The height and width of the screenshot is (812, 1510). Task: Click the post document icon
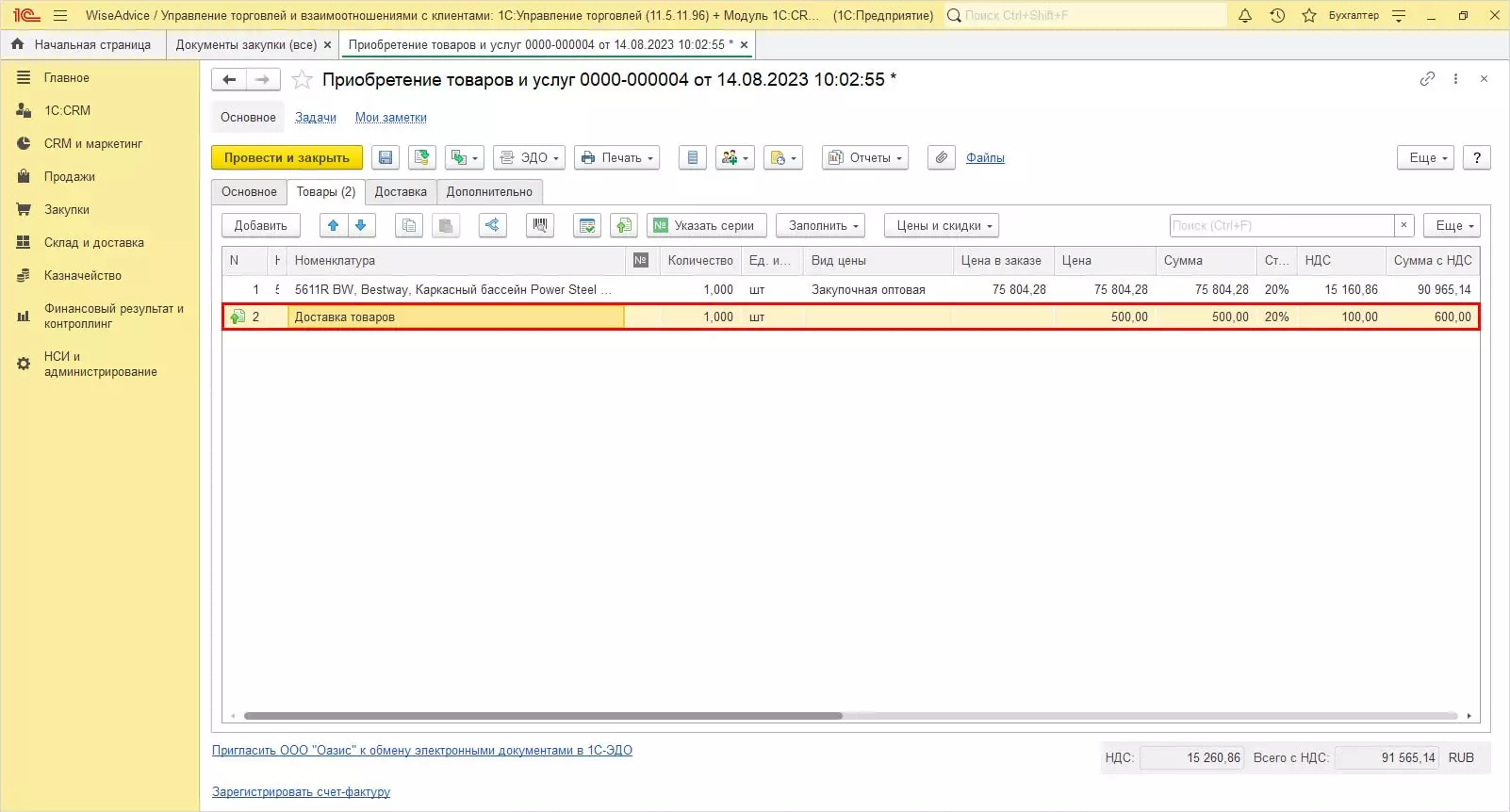[421, 157]
